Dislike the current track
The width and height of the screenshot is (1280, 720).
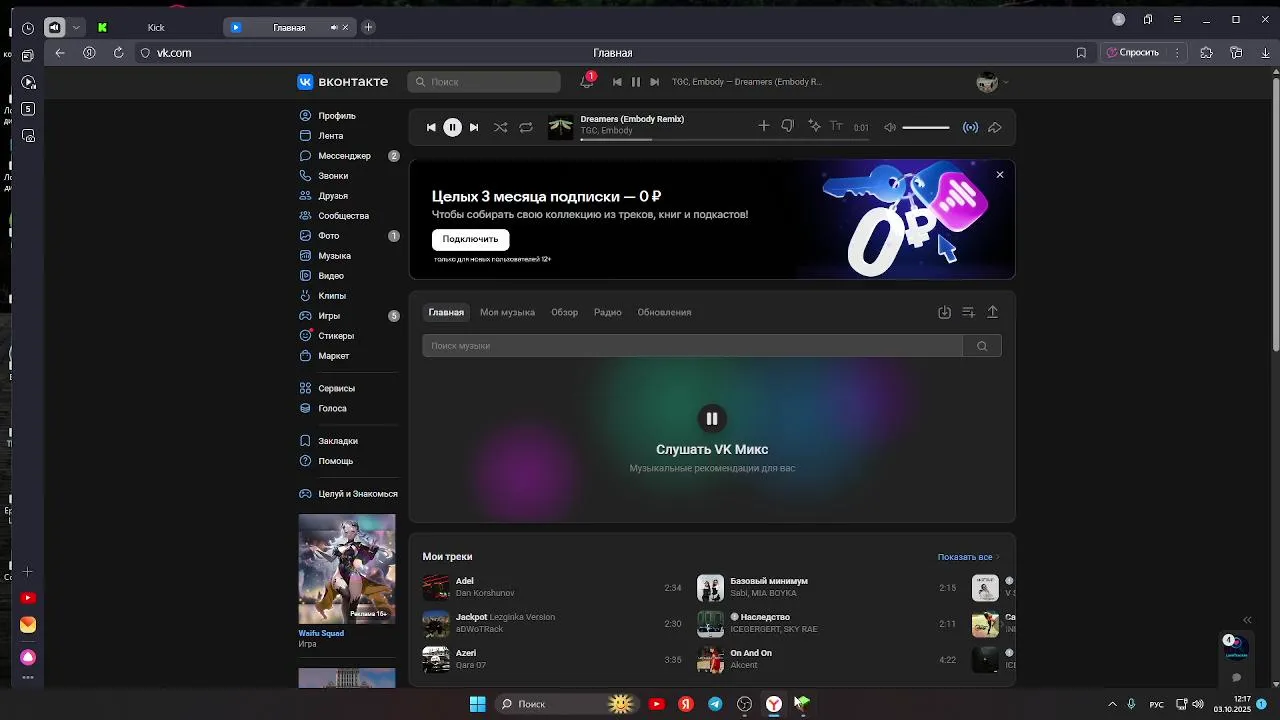tap(788, 126)
